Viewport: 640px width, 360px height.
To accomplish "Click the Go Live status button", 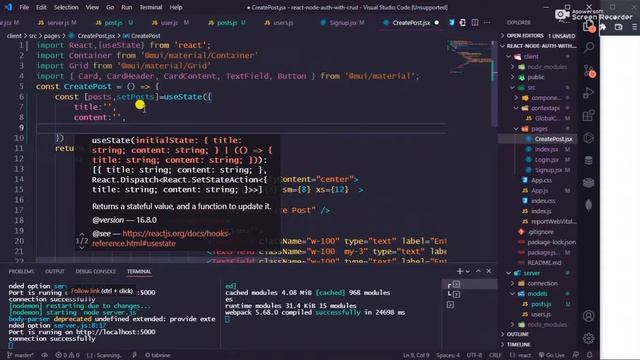I will pyautogui.click(x=551, y=355).
